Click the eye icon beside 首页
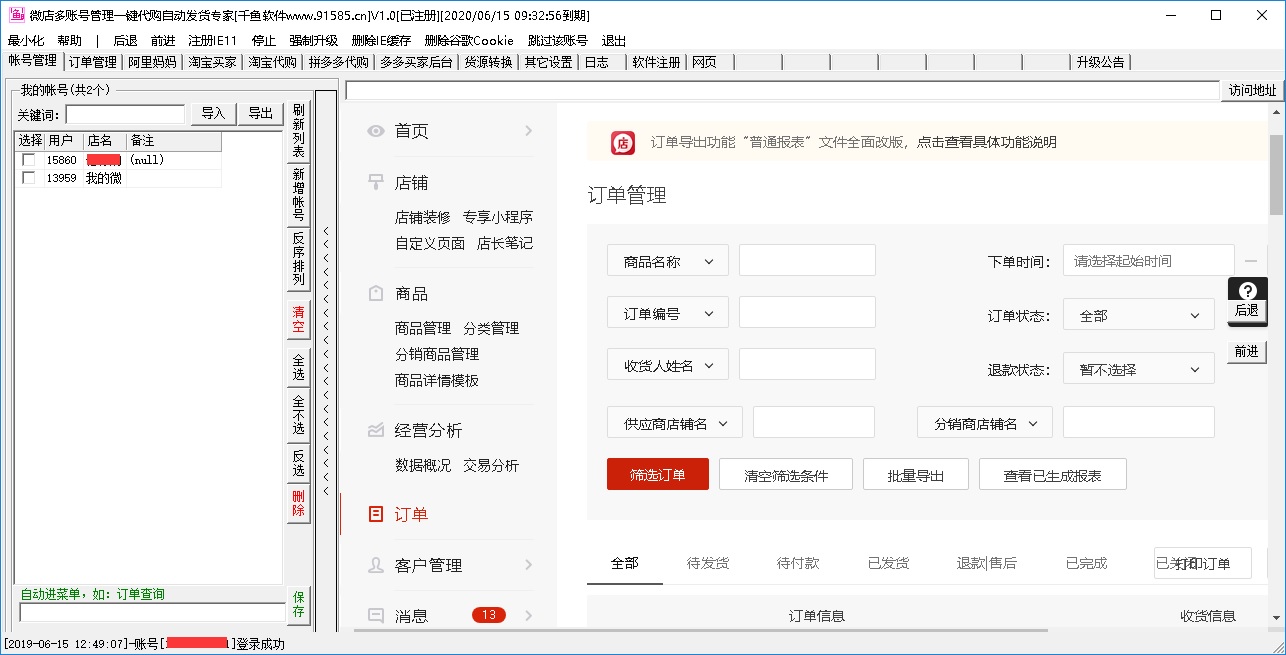The width and height of the screenshot is (1286, 655). coord(376,131)
